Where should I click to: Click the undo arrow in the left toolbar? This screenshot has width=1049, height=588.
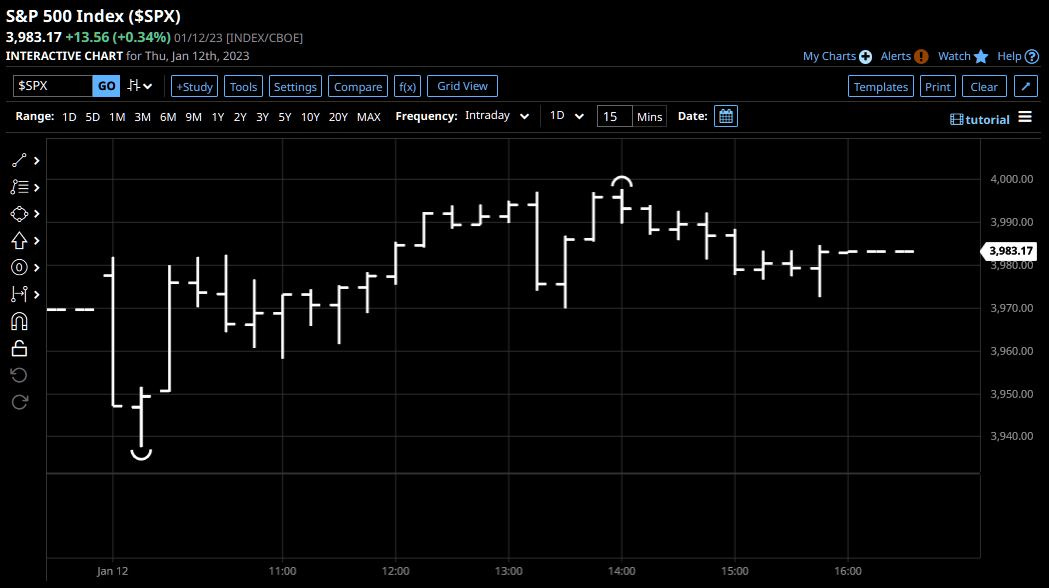19,375
